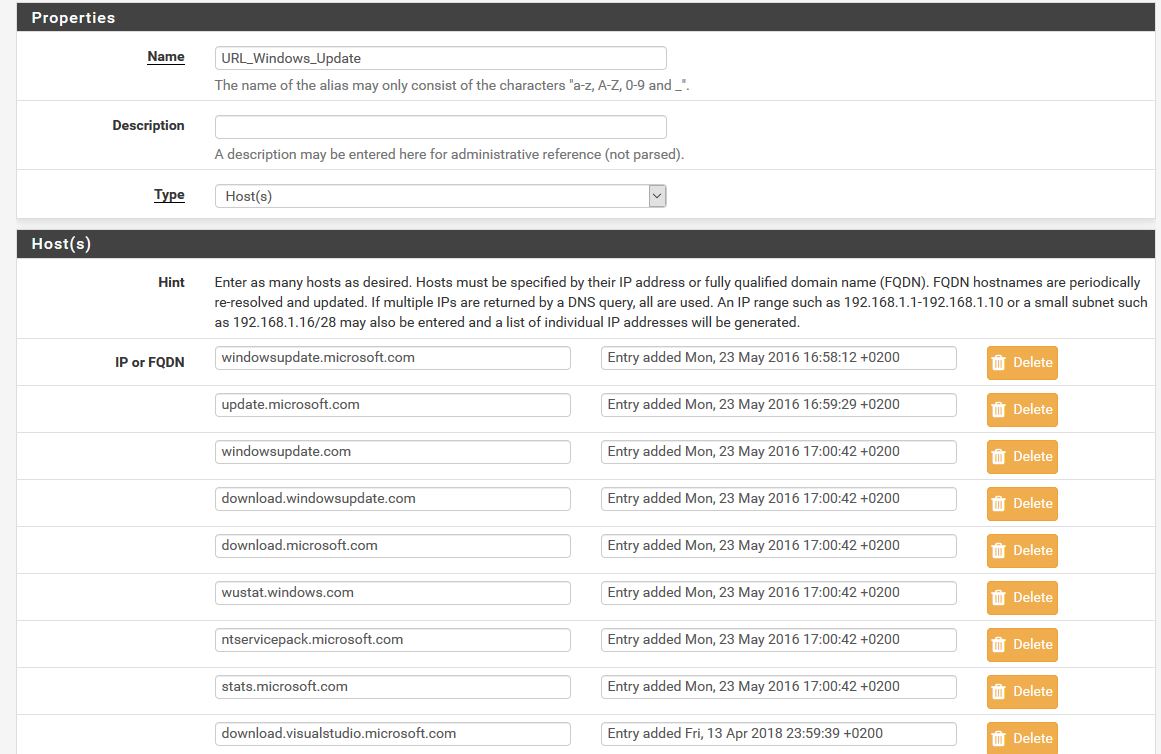Edit the stats.microsoft.com host field
The image size is (1161, 754).
[392, 687]
